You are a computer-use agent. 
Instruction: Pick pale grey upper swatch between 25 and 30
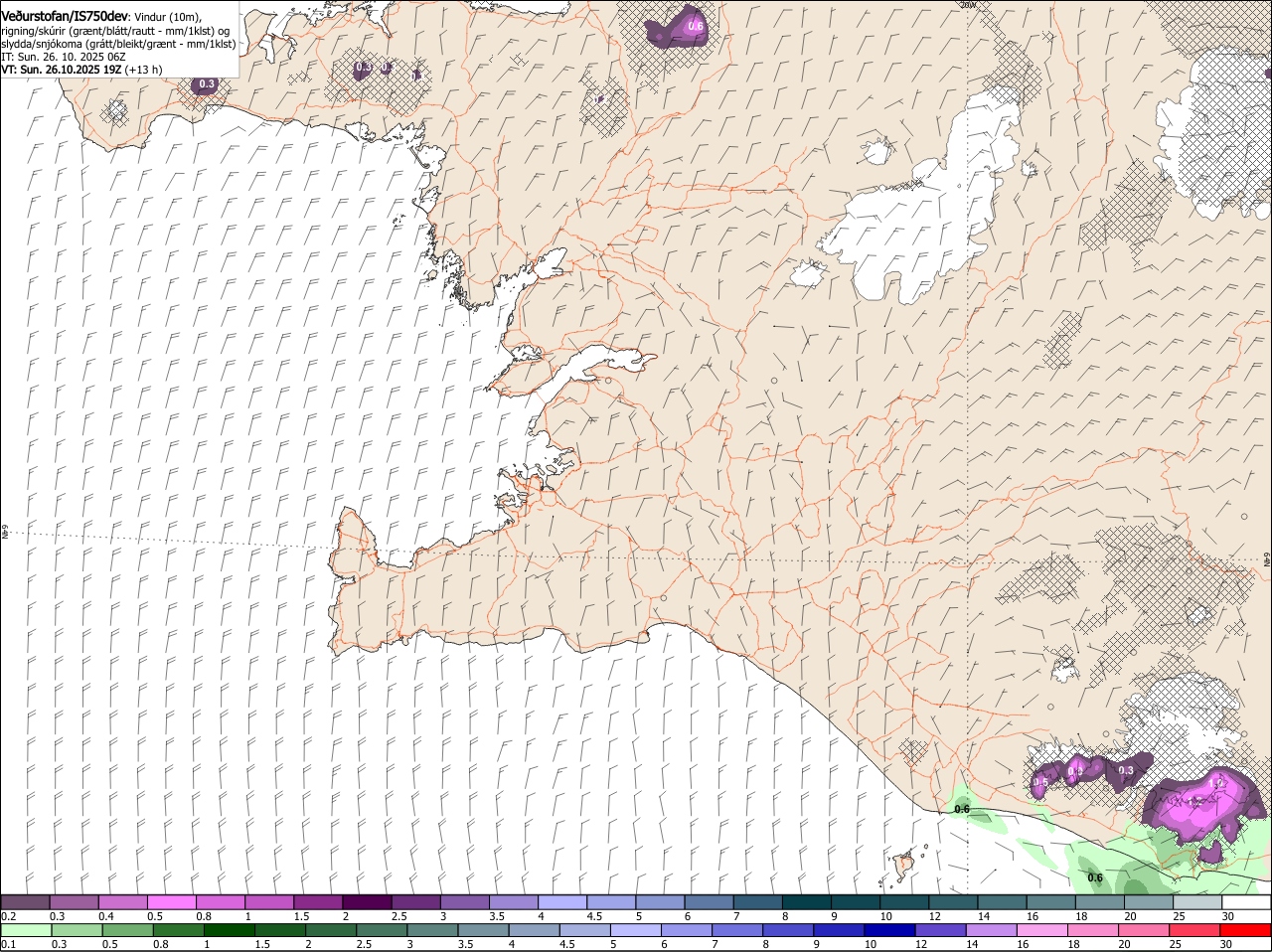click(x=1198, y=901)
